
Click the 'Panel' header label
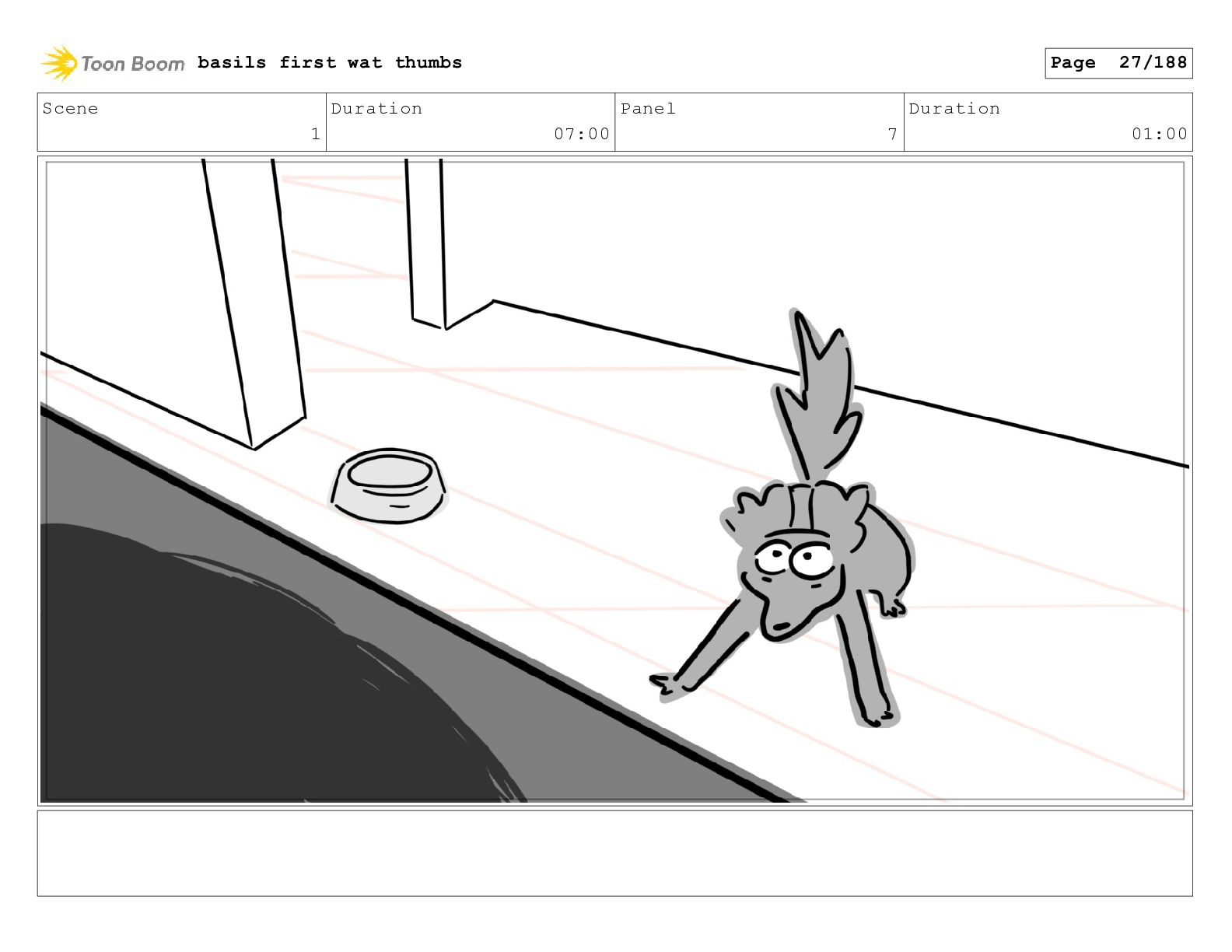pyautogui.click(x=648, y=108)
